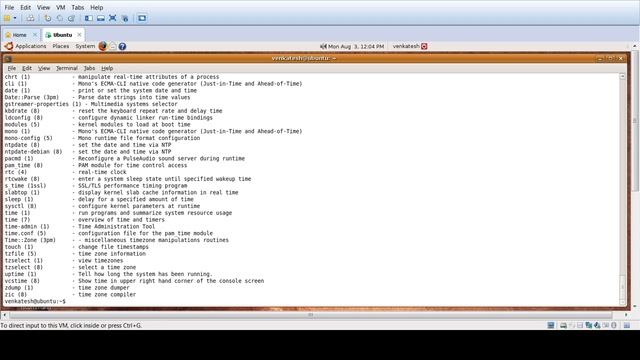The height and width of the screenshot is (360, 640).
Task: Launch Firefox from the Ubuntu panel
Action: click(102, 46)
